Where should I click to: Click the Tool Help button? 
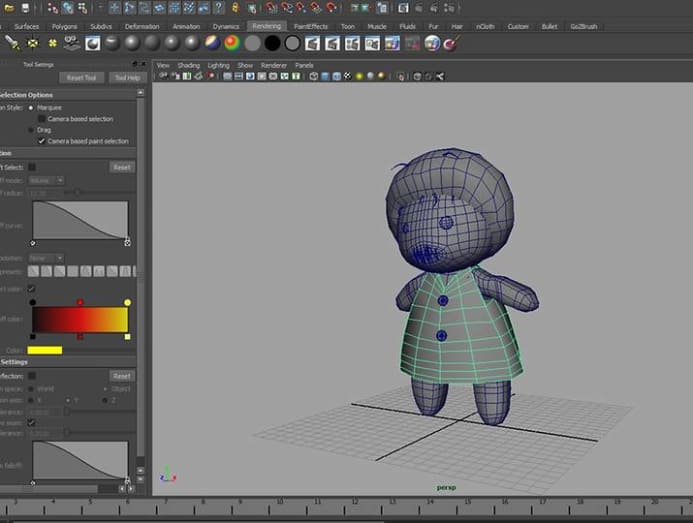tap(127, 77)
